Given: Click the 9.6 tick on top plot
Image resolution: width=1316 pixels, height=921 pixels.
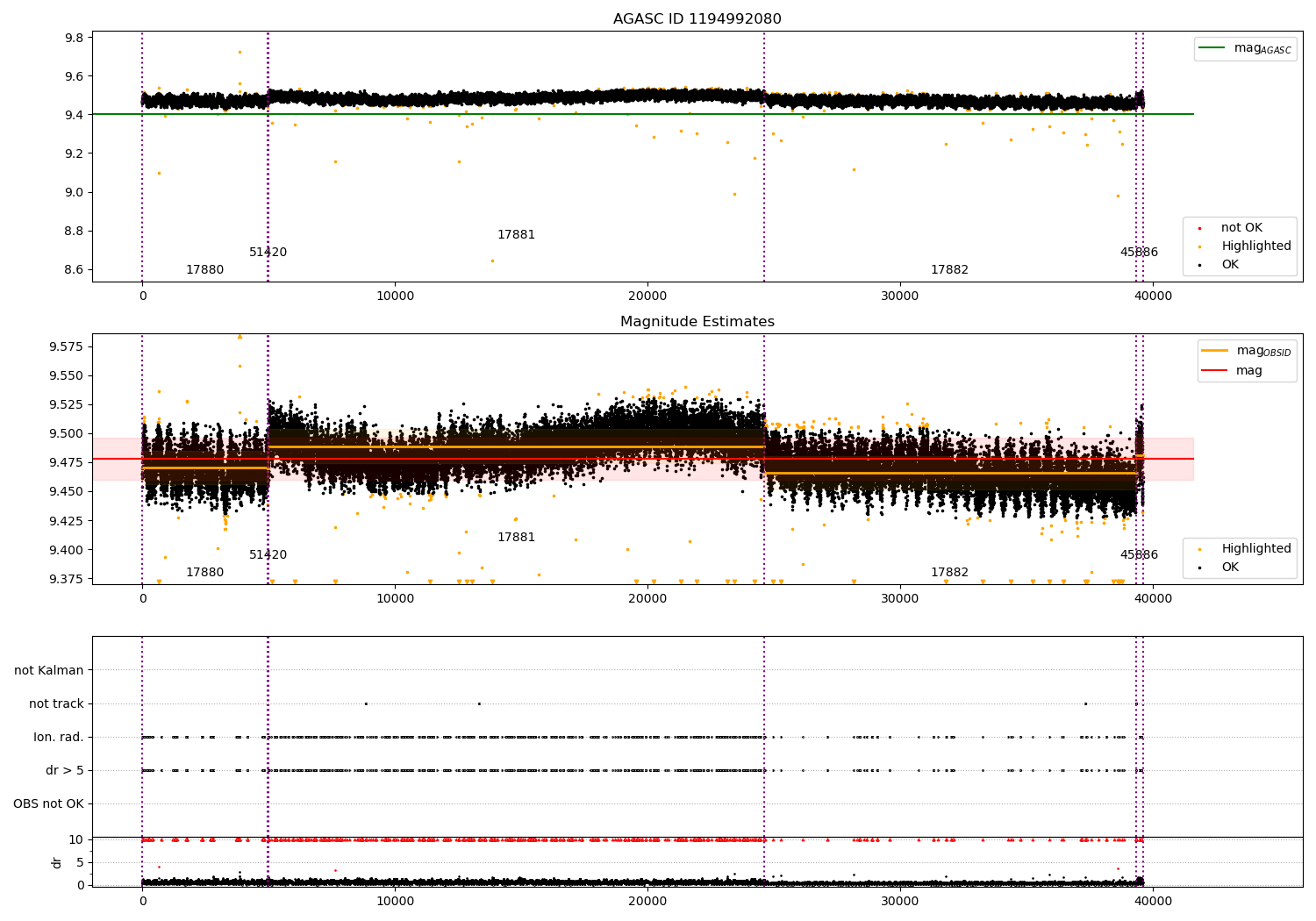Looking at the screenshot, I should point(75,76).
